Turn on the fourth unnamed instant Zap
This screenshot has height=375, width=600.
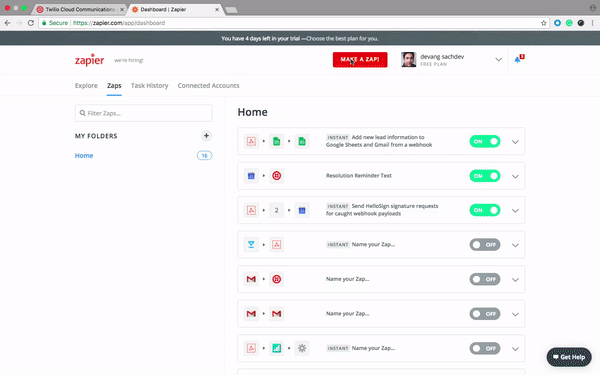pyautogui.click(x=485, y=245)
